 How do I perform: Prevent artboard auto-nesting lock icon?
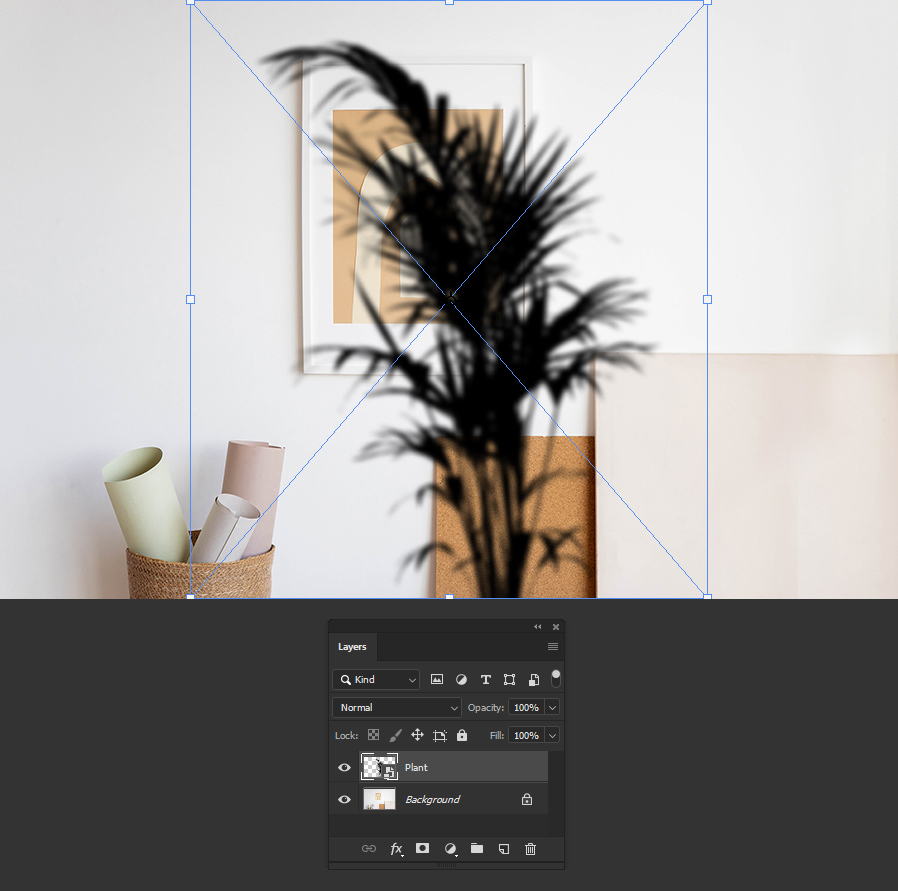(x=440, y=735)
